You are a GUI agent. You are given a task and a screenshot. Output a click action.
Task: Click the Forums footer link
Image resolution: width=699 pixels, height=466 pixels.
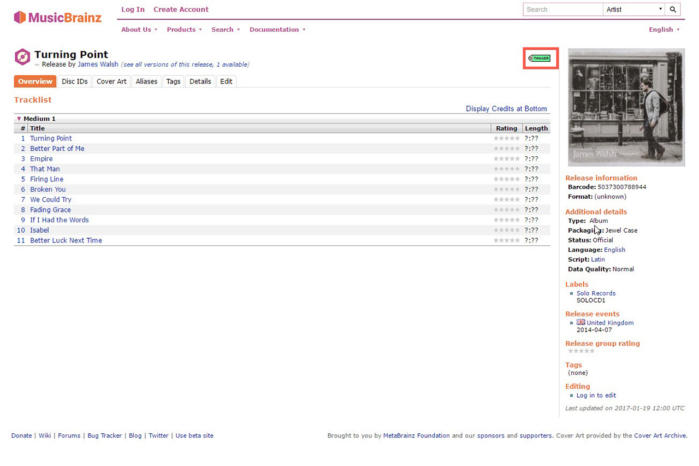point(69,436)
